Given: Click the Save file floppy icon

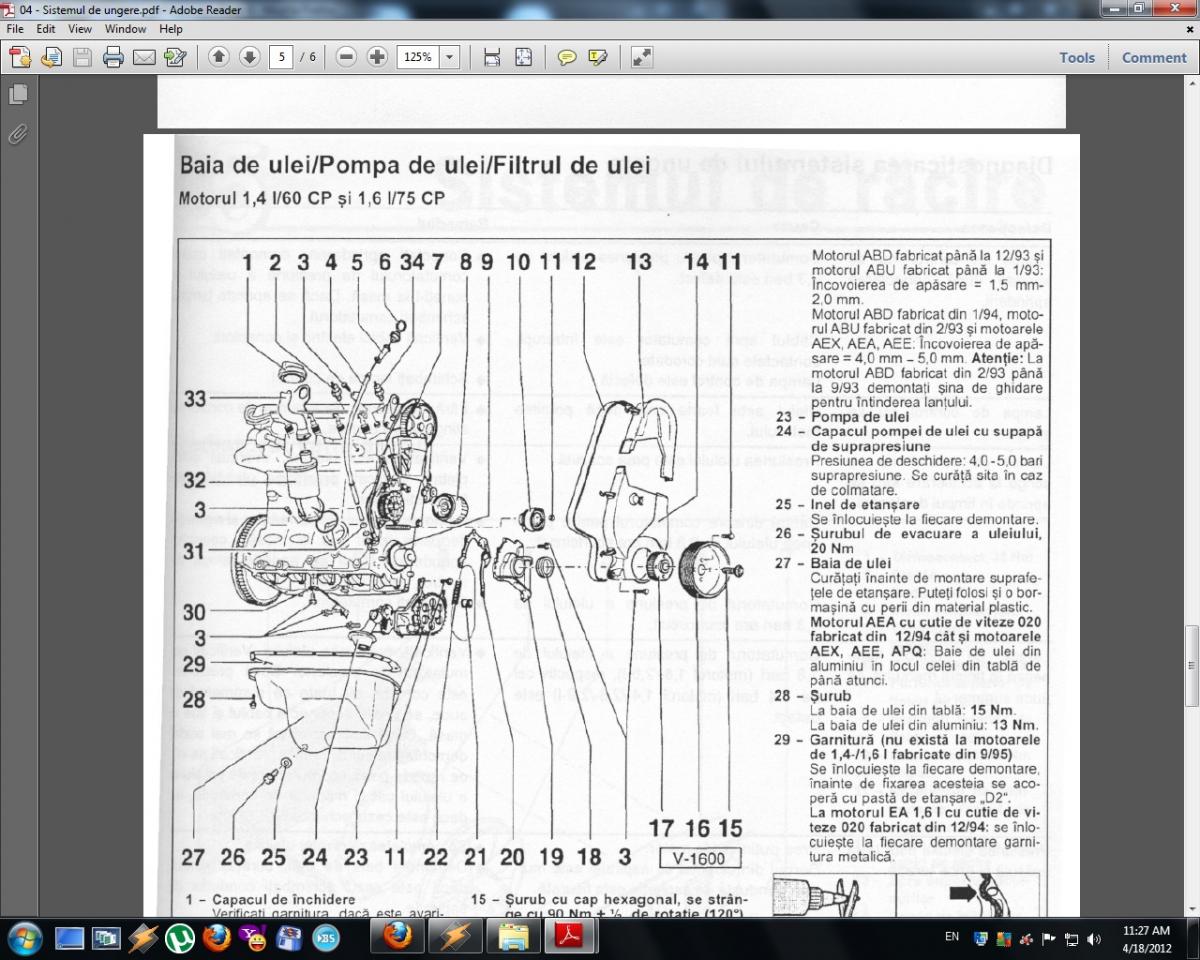Looking at the screenshot, I should tap(82, 57).
